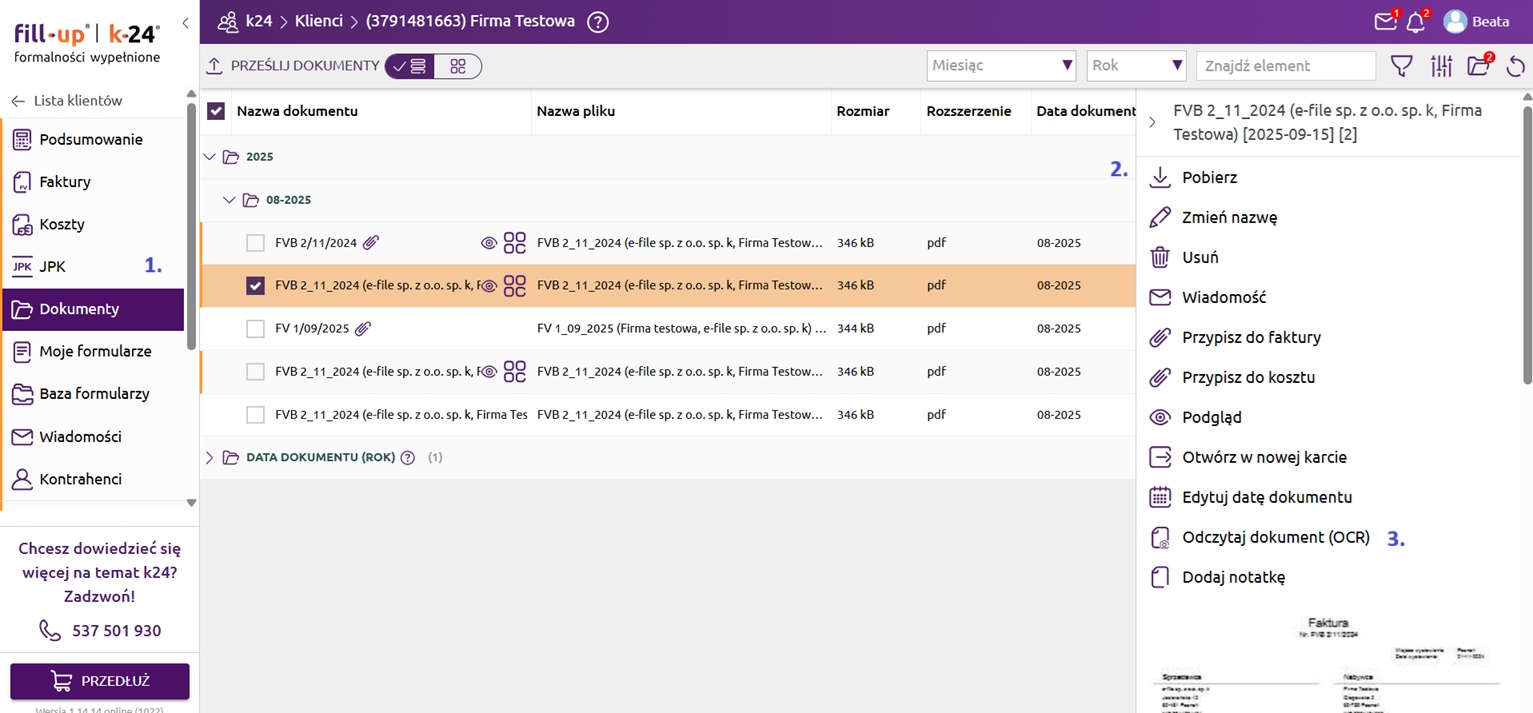This screenshot has height=713, width=1533.
Task: Open Wiadomości in the sidebar
Action: 92,437
